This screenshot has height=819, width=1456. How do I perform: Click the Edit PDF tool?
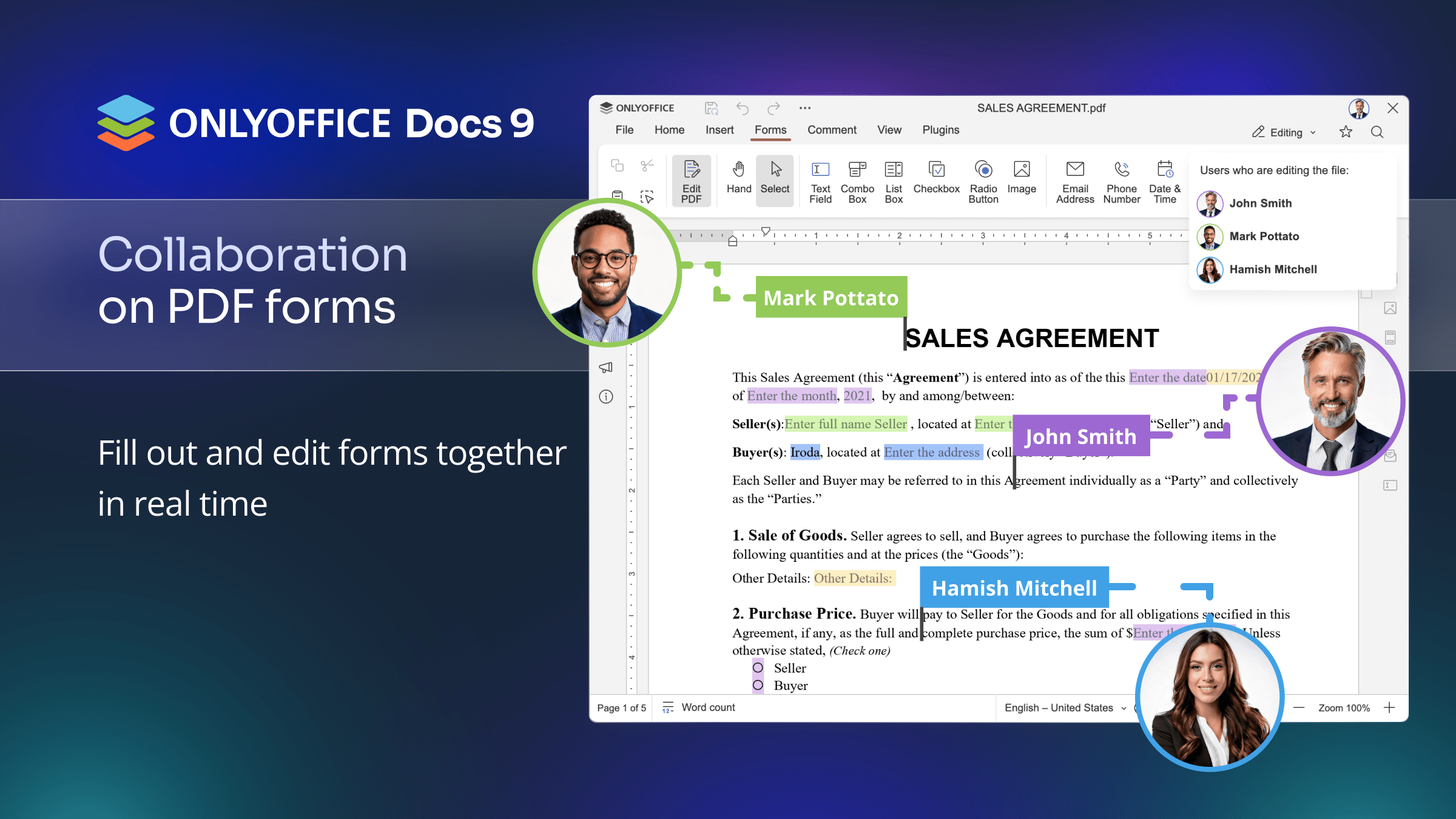point(691,181)
